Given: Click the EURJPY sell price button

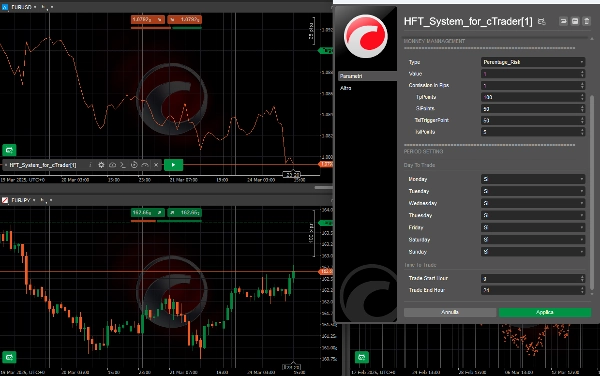Looking at the screenshot, I should pos(148,212).
